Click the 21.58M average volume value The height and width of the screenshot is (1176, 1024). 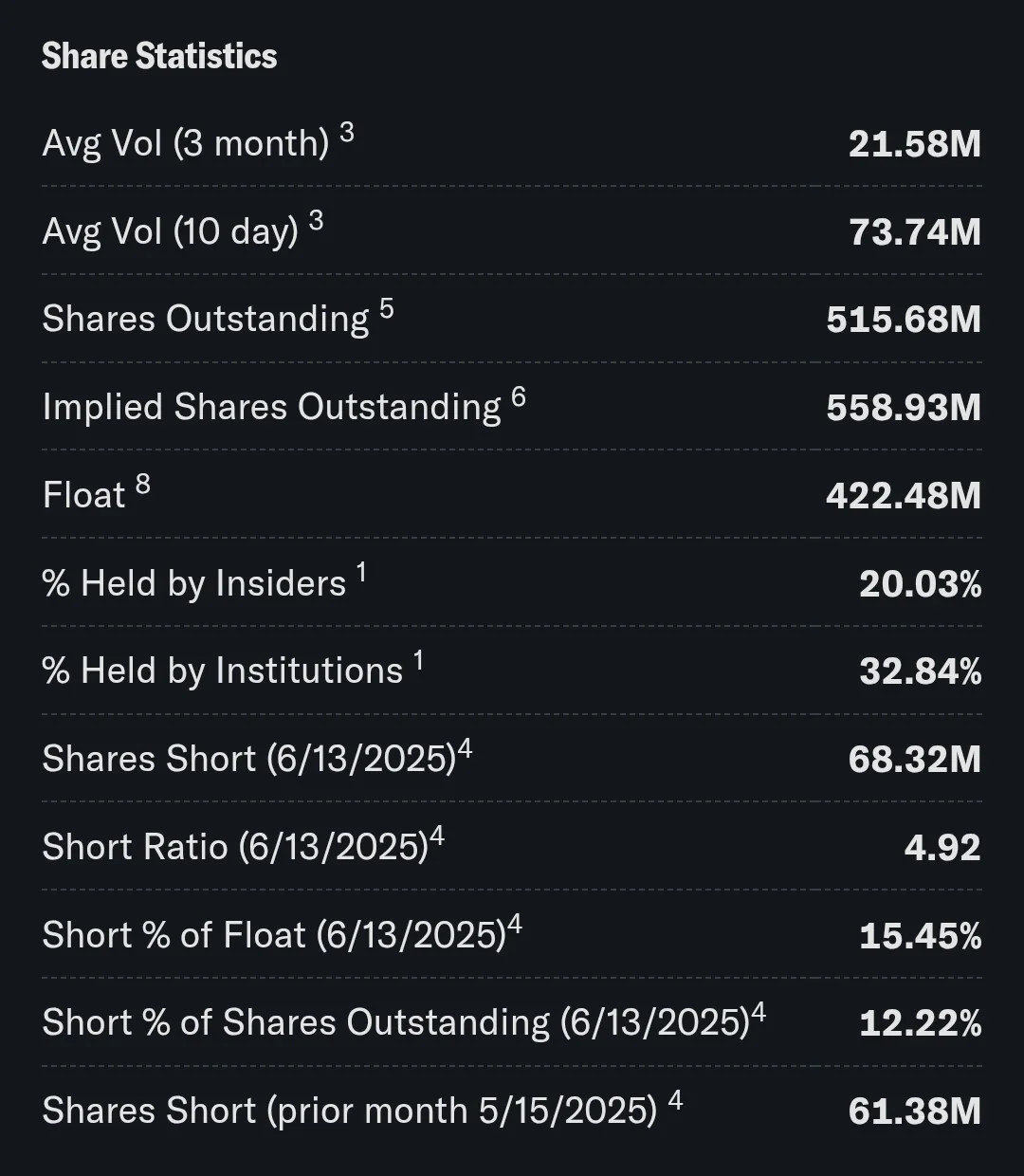pos(914,144)
